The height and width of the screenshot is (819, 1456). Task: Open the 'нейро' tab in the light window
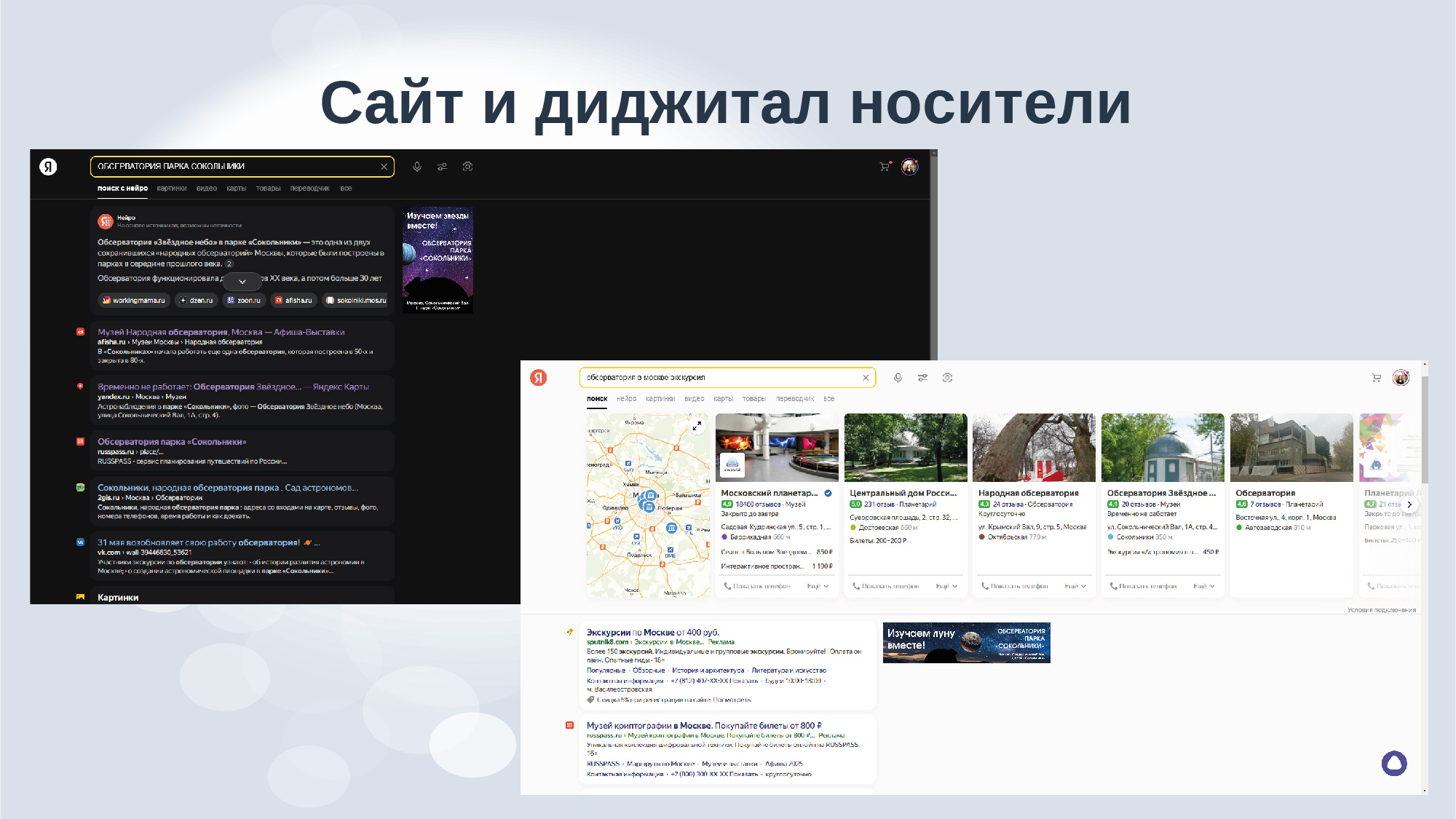[626, 399]
